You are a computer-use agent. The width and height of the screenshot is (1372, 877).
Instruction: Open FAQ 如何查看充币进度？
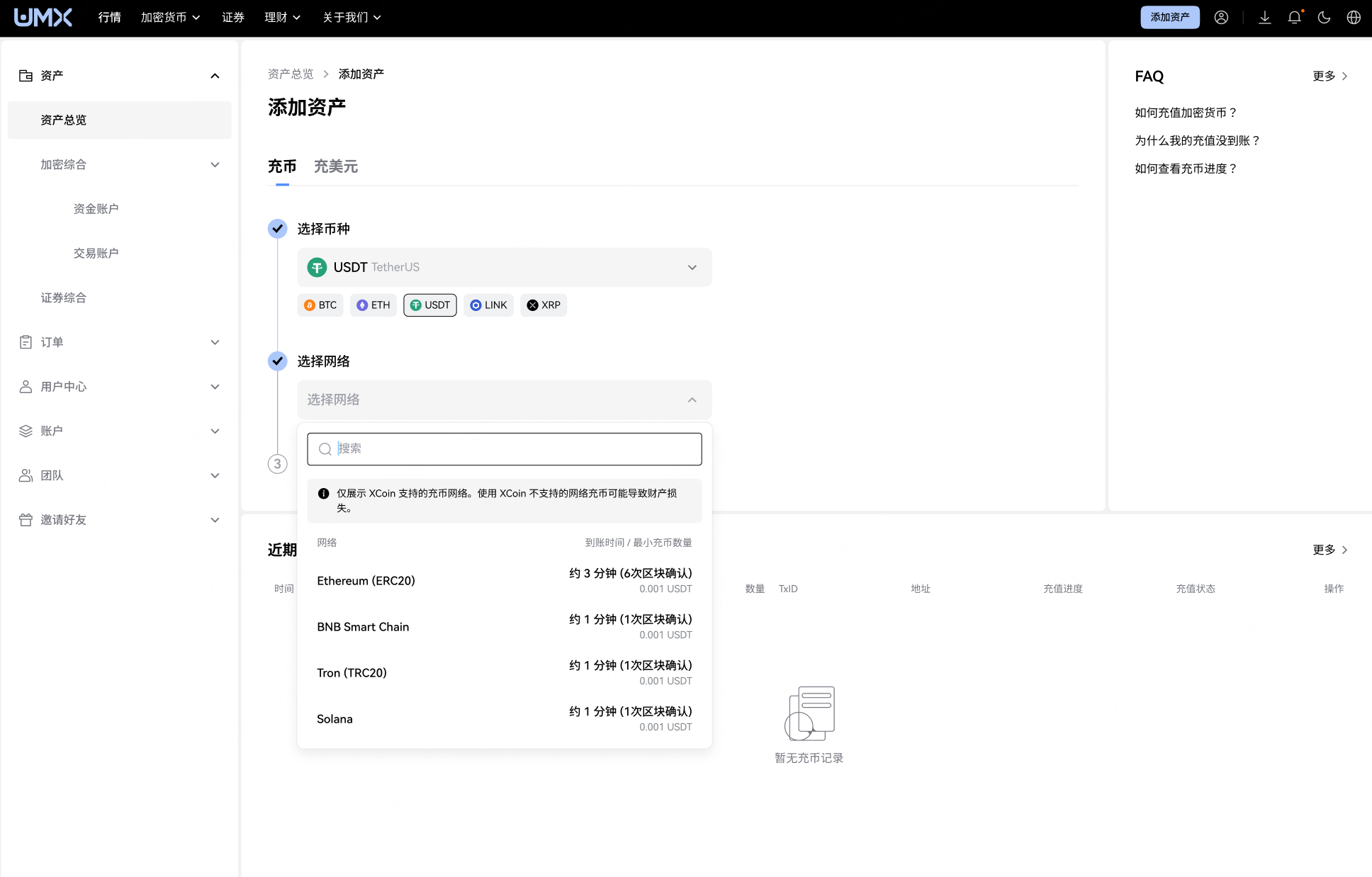(x=1186, y=169)
